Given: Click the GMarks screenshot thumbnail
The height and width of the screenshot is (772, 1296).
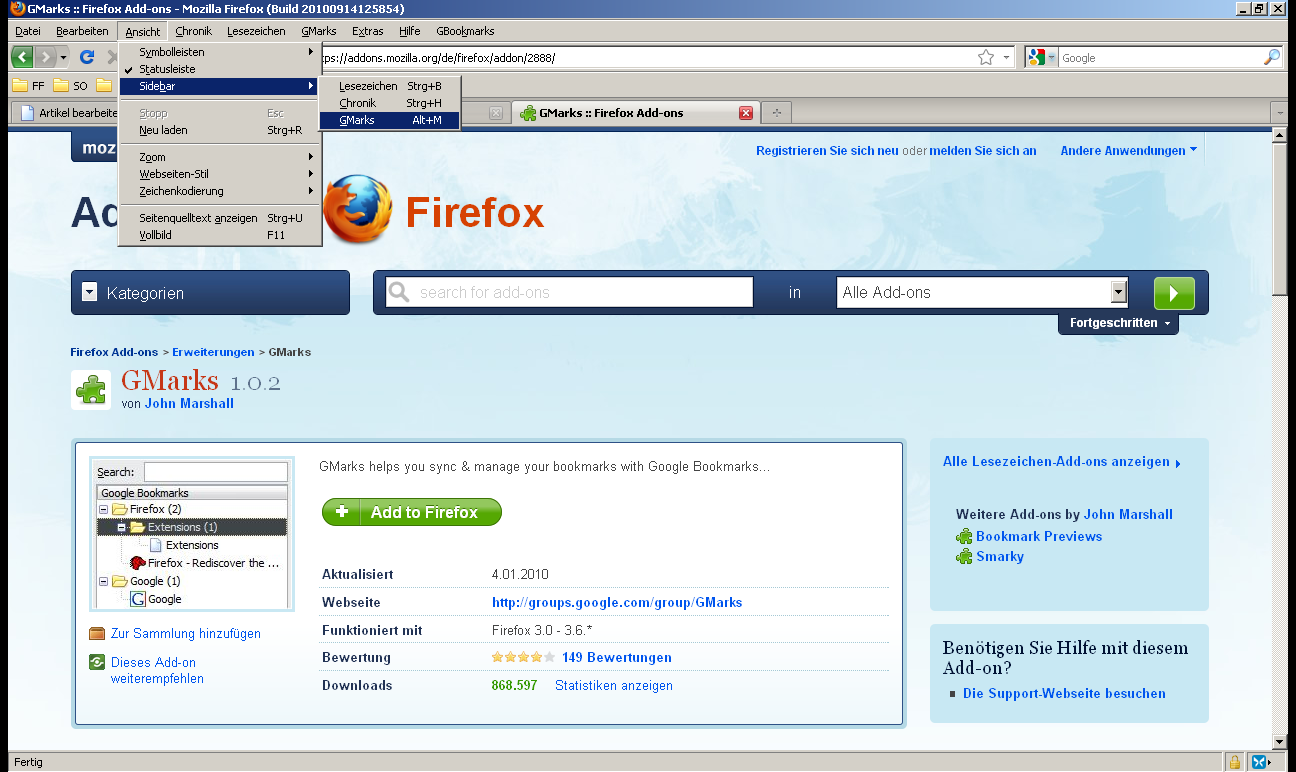Looking at the screenshot, I should pyautogui.click(x=192, y=535).
